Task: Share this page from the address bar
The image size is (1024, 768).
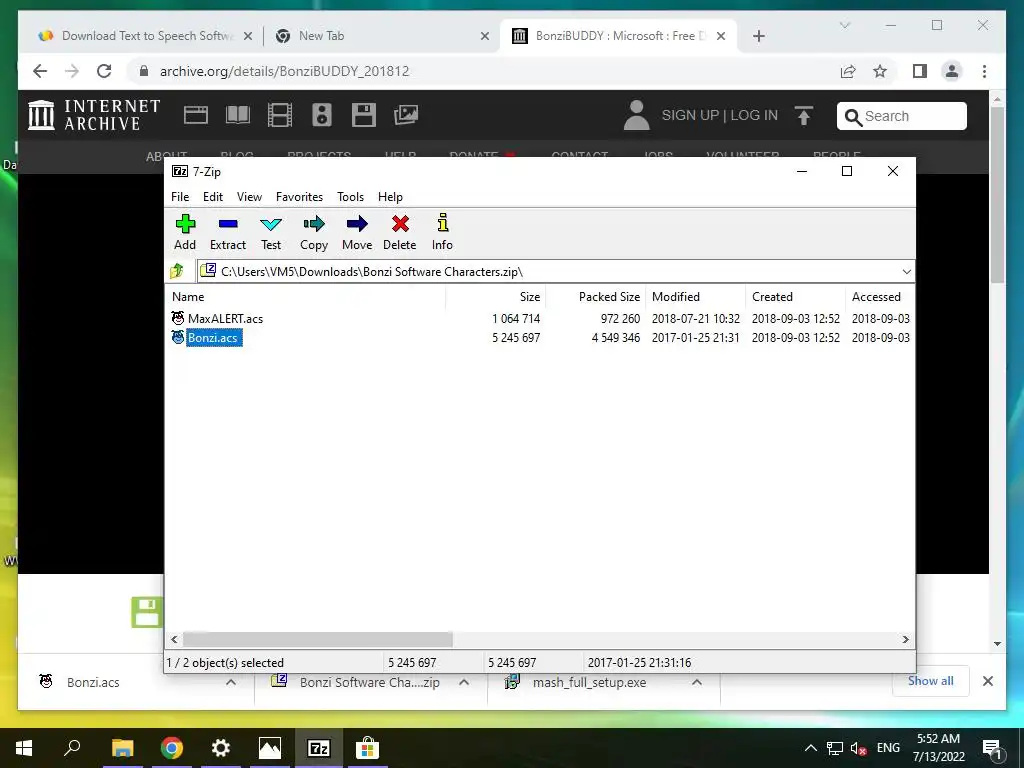Action: (848, 71)
